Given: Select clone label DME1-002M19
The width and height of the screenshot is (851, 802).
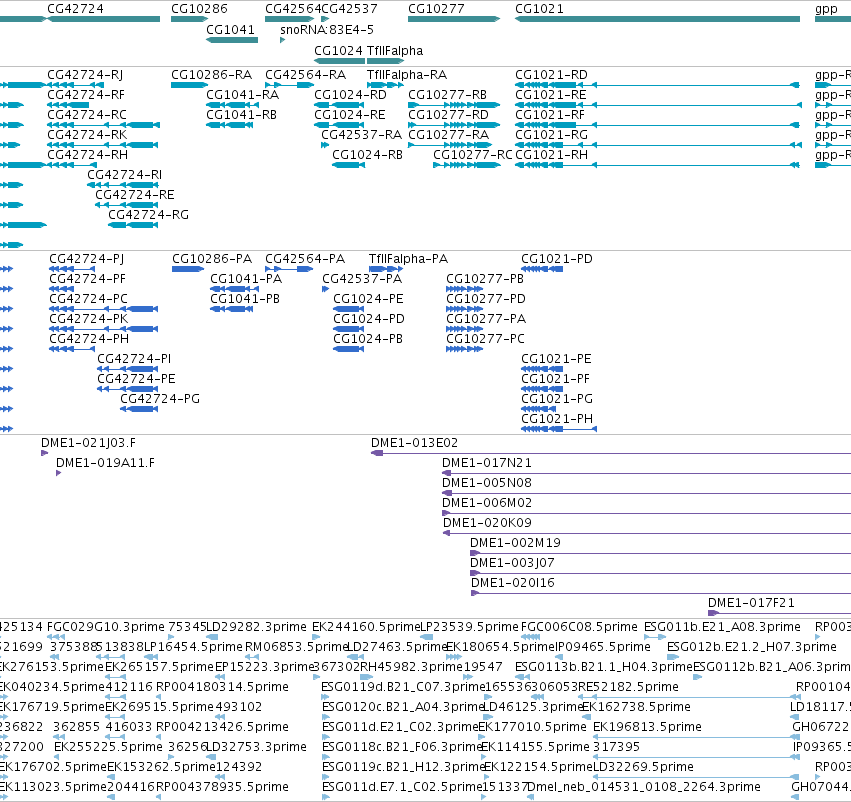Looking at the screenshot, I should click(515, 543).
